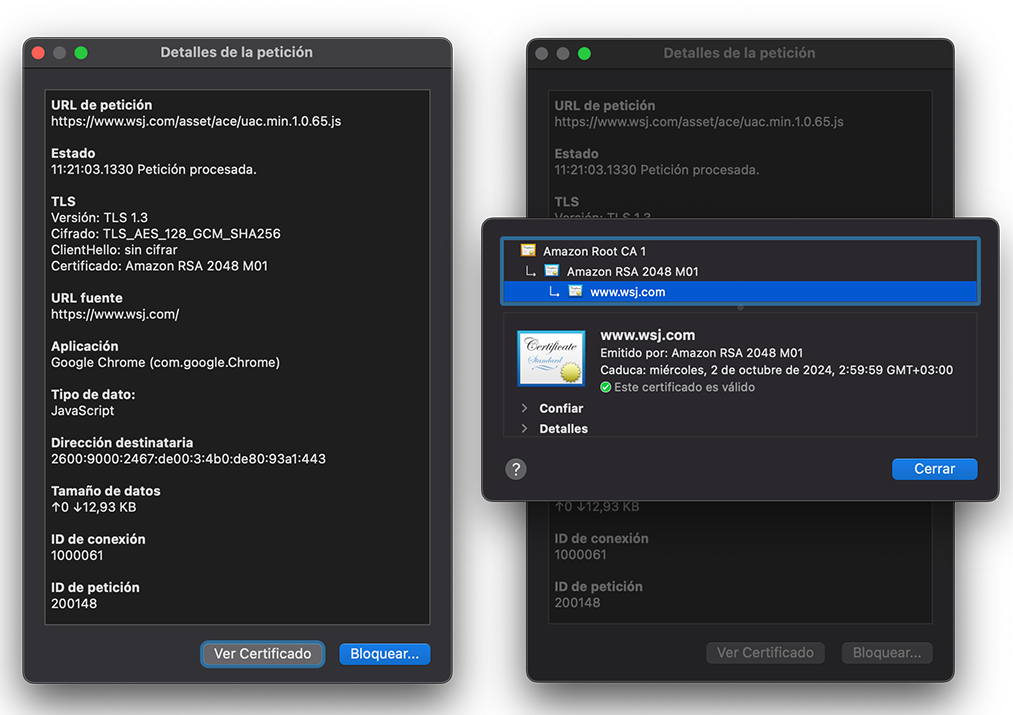
Task: Expand the Detalles section
Action: pyautogui.click(x=525, y=428)
